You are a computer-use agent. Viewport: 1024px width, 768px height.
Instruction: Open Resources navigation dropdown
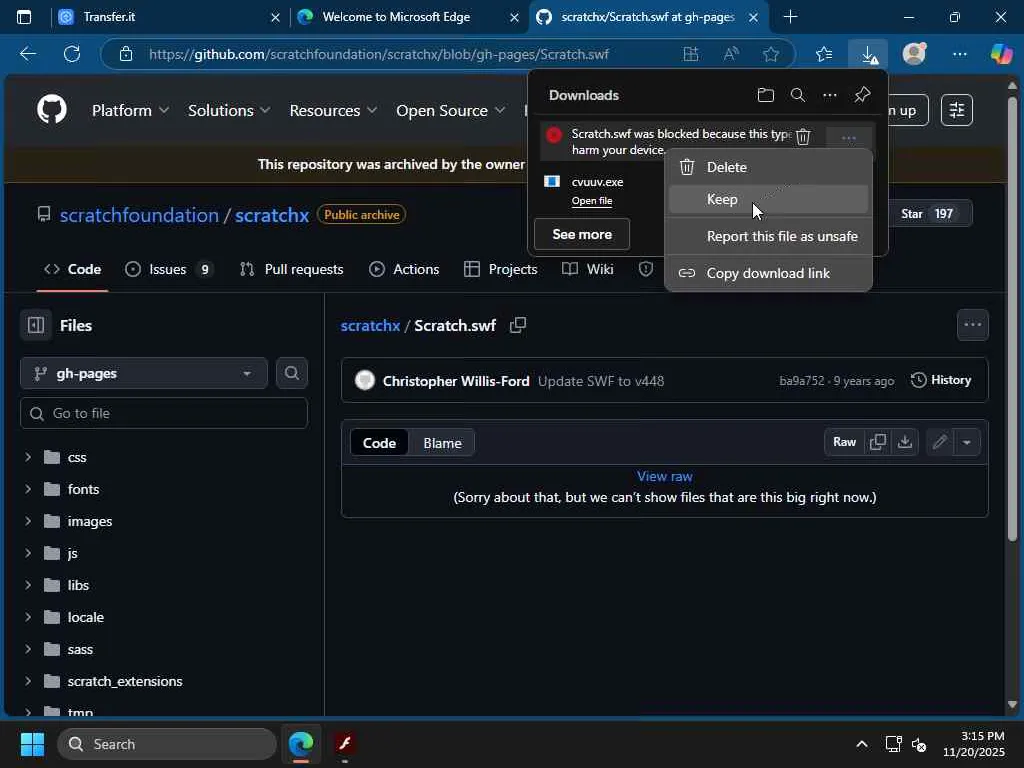(x=333, y=110)
